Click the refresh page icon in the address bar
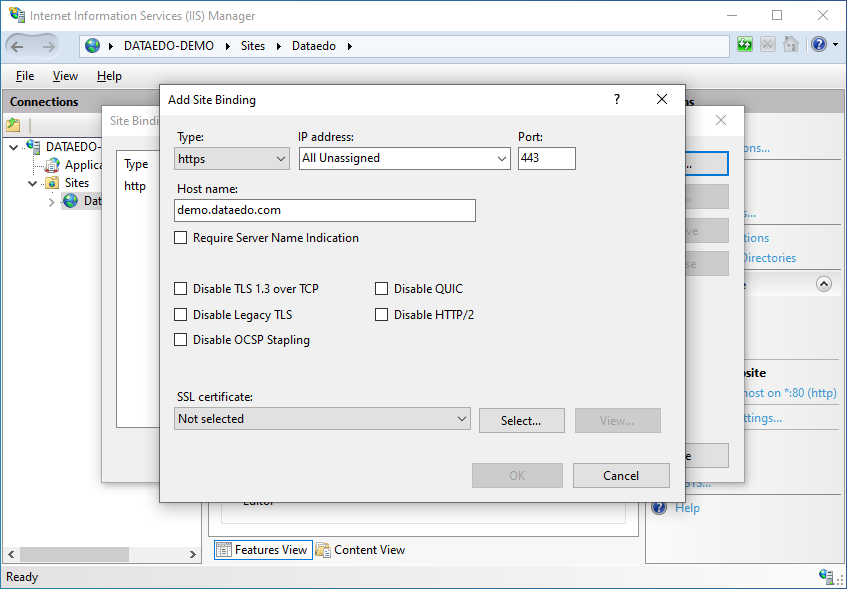The height and width of the screenshot is (589, 847). coord(745,45)
